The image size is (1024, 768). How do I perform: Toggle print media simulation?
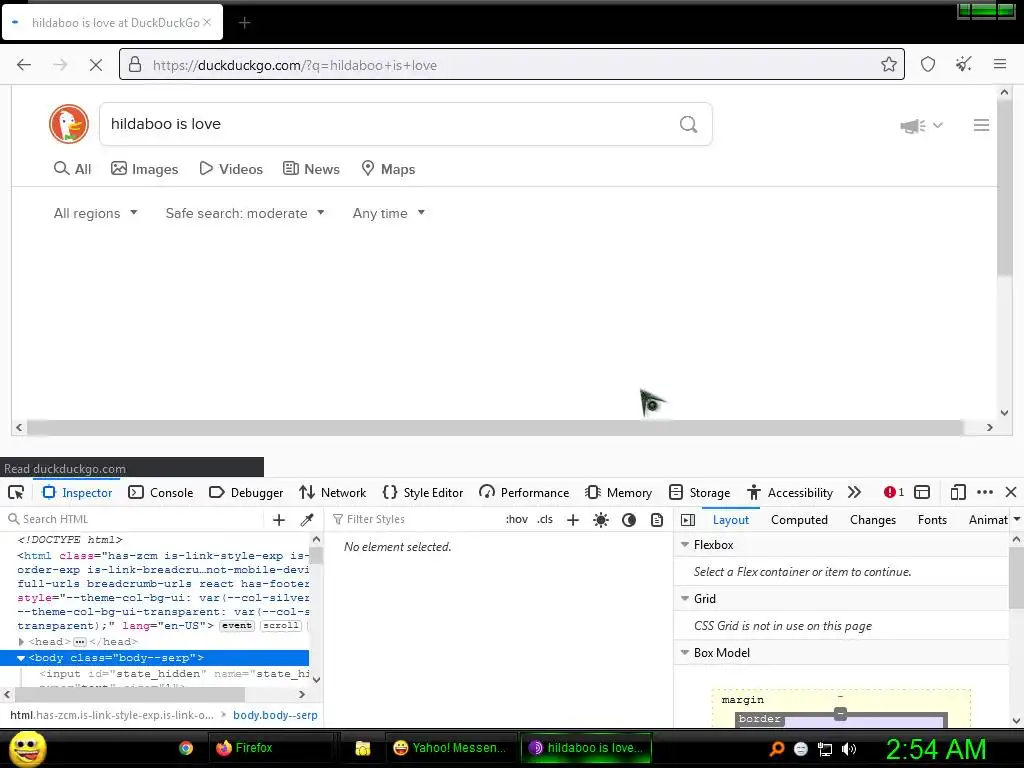click(x=657, y=520)
